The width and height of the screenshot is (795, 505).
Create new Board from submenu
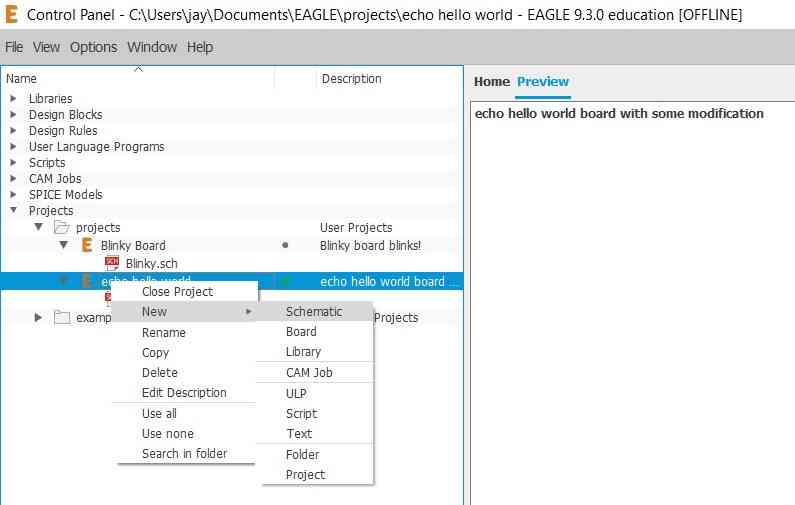point(315,332)
